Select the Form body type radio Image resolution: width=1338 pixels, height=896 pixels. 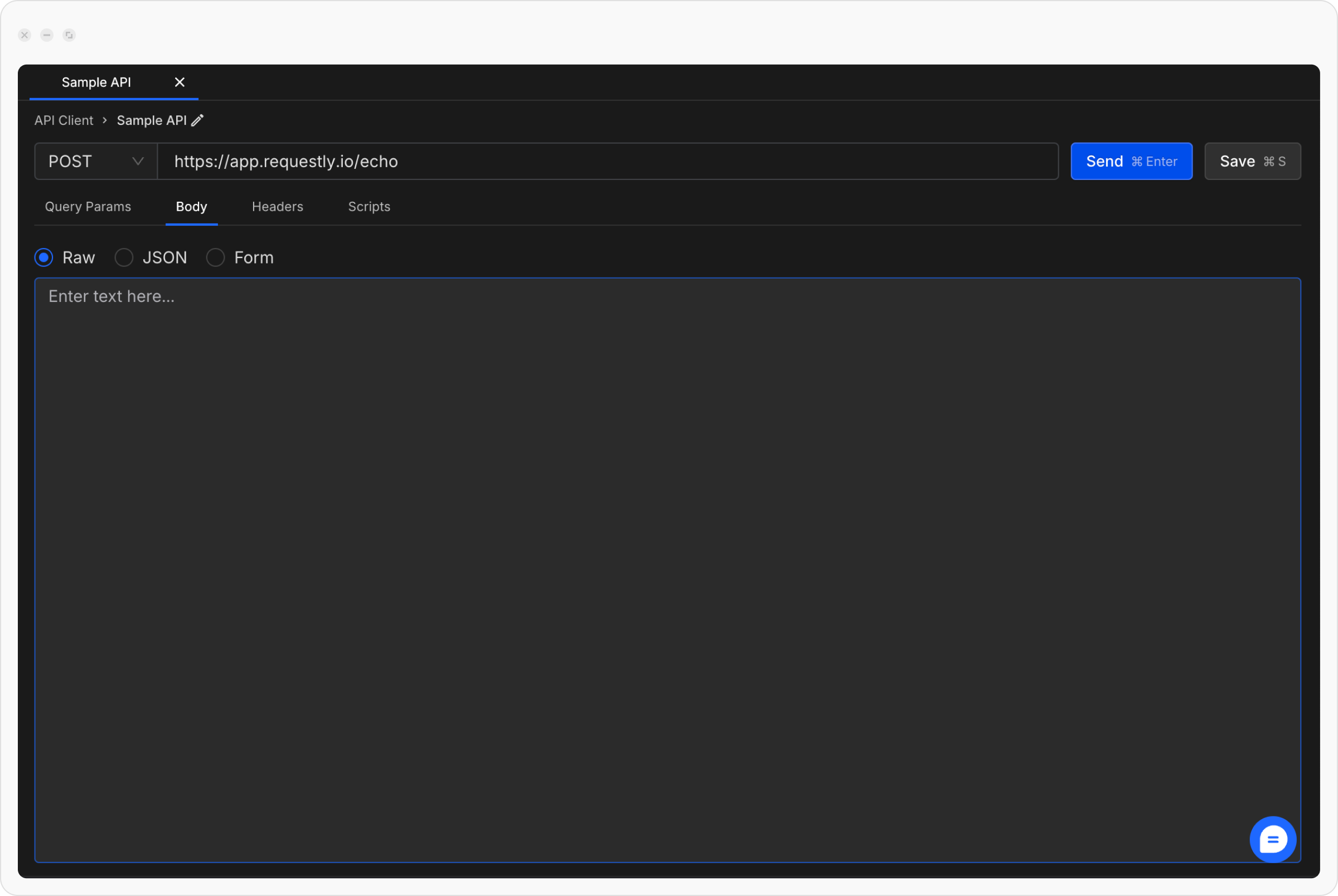(x=216, y=258)
